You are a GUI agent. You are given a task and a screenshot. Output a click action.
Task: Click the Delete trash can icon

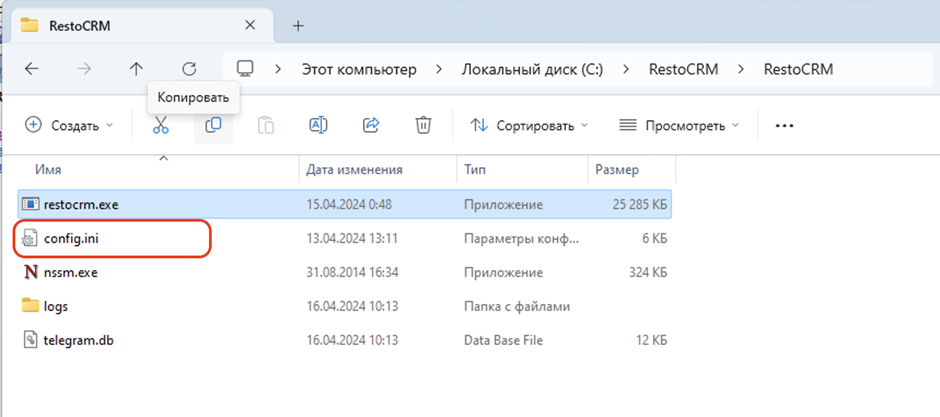pos(423,125)
